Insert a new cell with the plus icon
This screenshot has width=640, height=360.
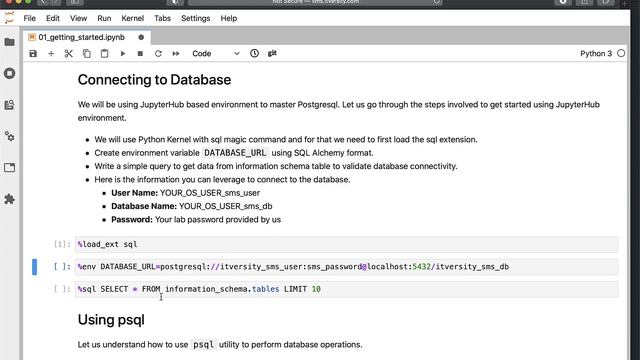coord(51,53)
